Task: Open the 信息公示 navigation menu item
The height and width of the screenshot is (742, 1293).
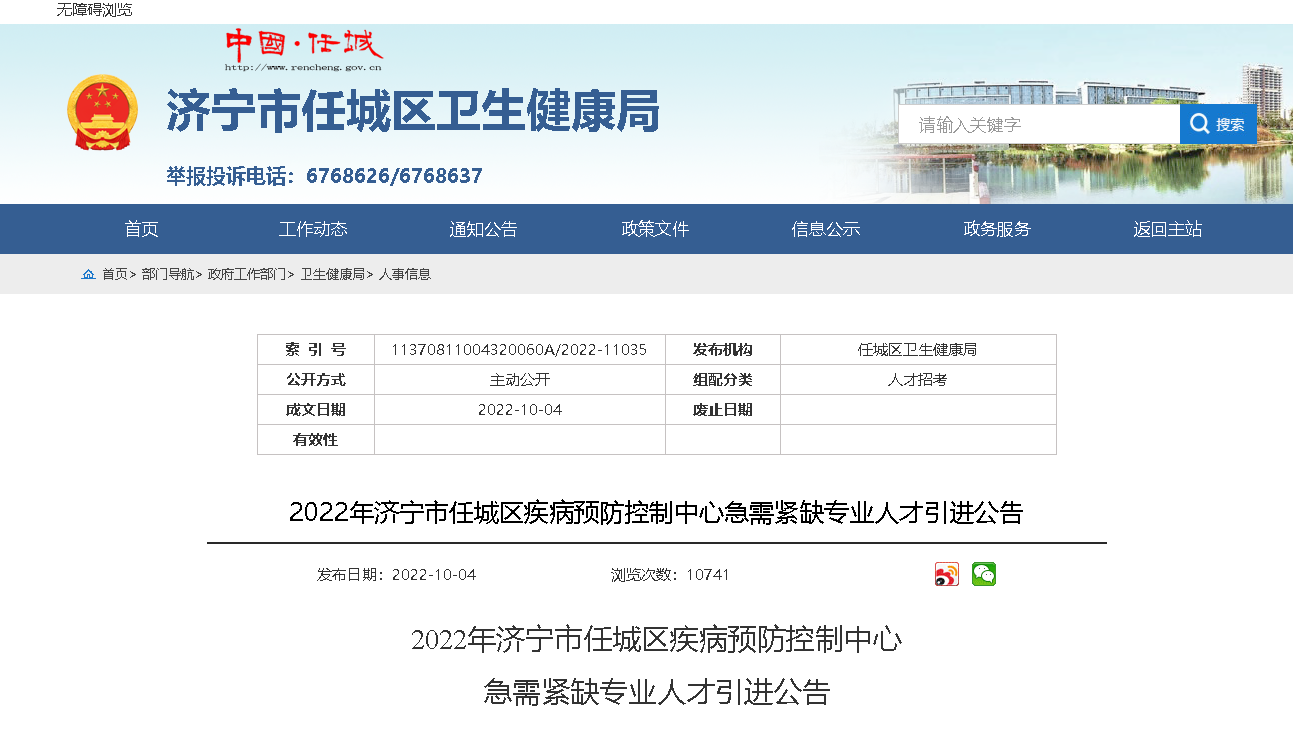Action: (x=826, y=229)
